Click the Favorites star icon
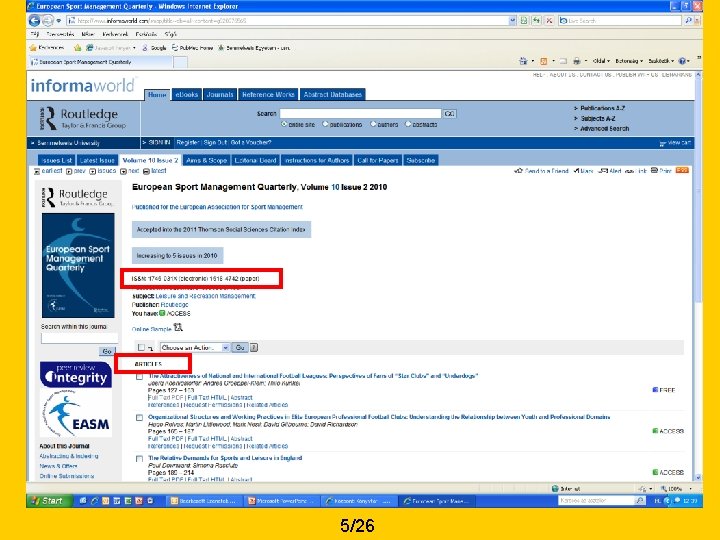The width and height of the screenshot is (720, 540). click(33, 48)
